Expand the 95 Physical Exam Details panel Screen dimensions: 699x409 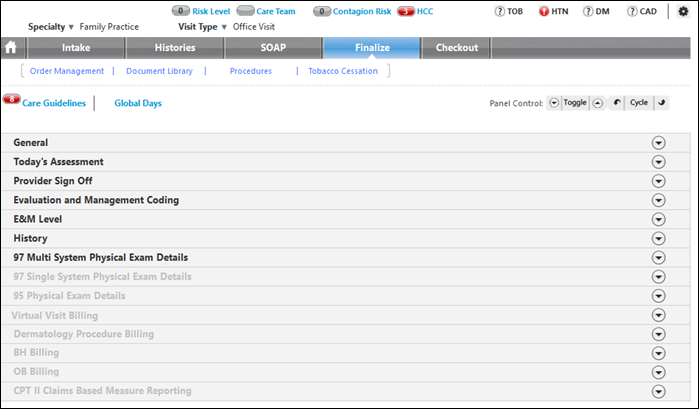click(658, 296)
